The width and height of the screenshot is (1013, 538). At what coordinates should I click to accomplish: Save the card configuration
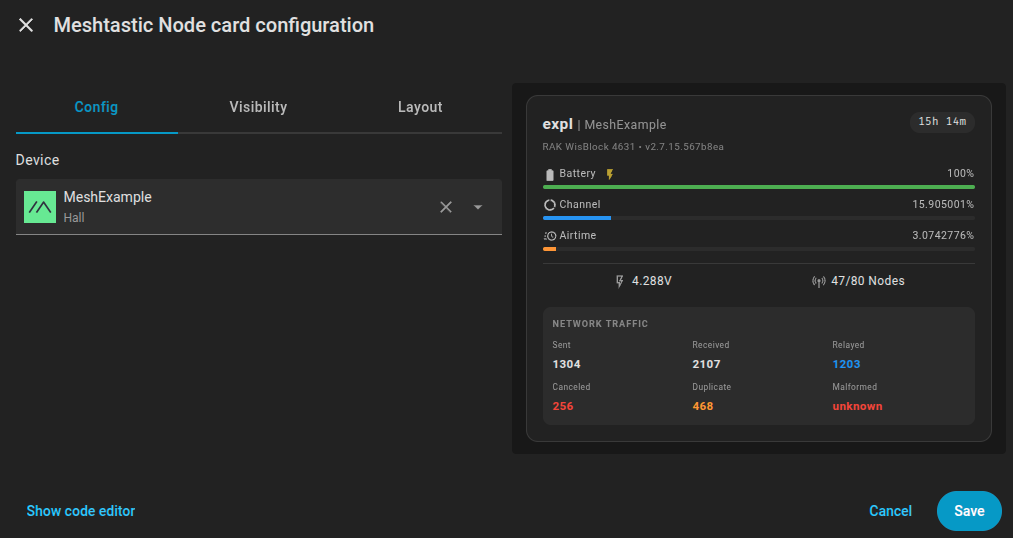point(969,511)
